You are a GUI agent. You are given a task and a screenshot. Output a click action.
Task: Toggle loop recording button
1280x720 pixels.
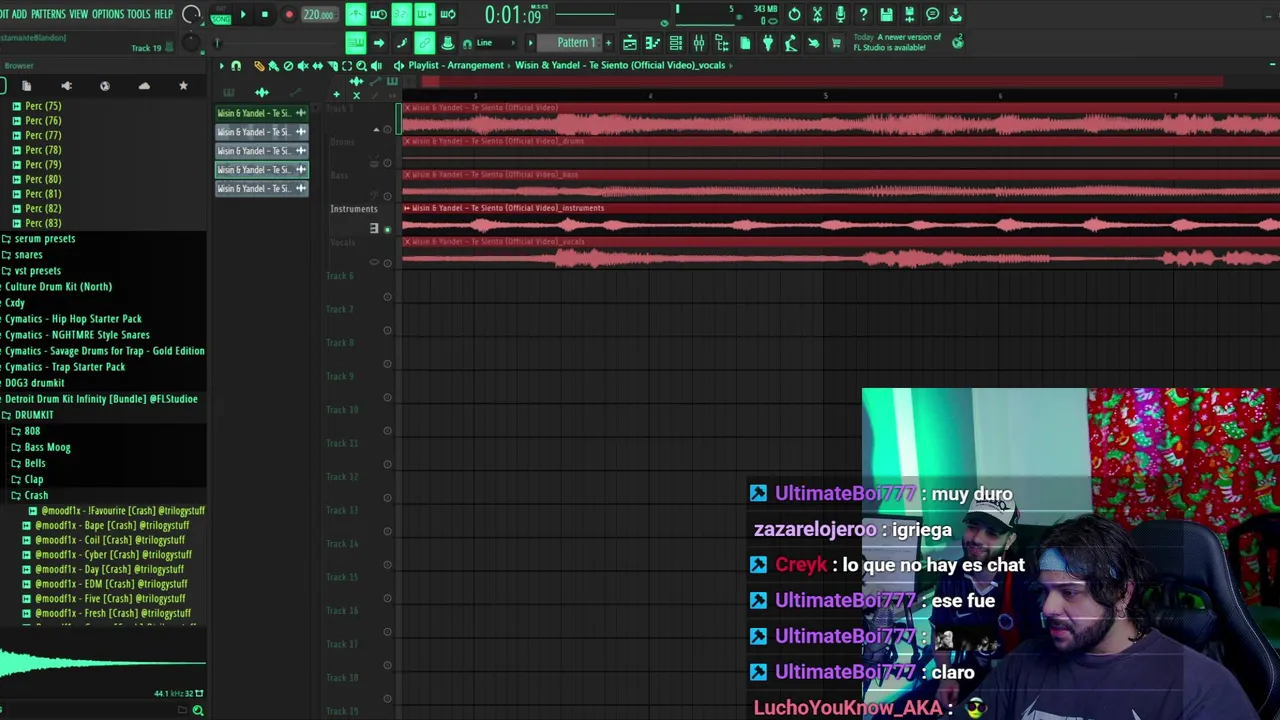[448, 14]
